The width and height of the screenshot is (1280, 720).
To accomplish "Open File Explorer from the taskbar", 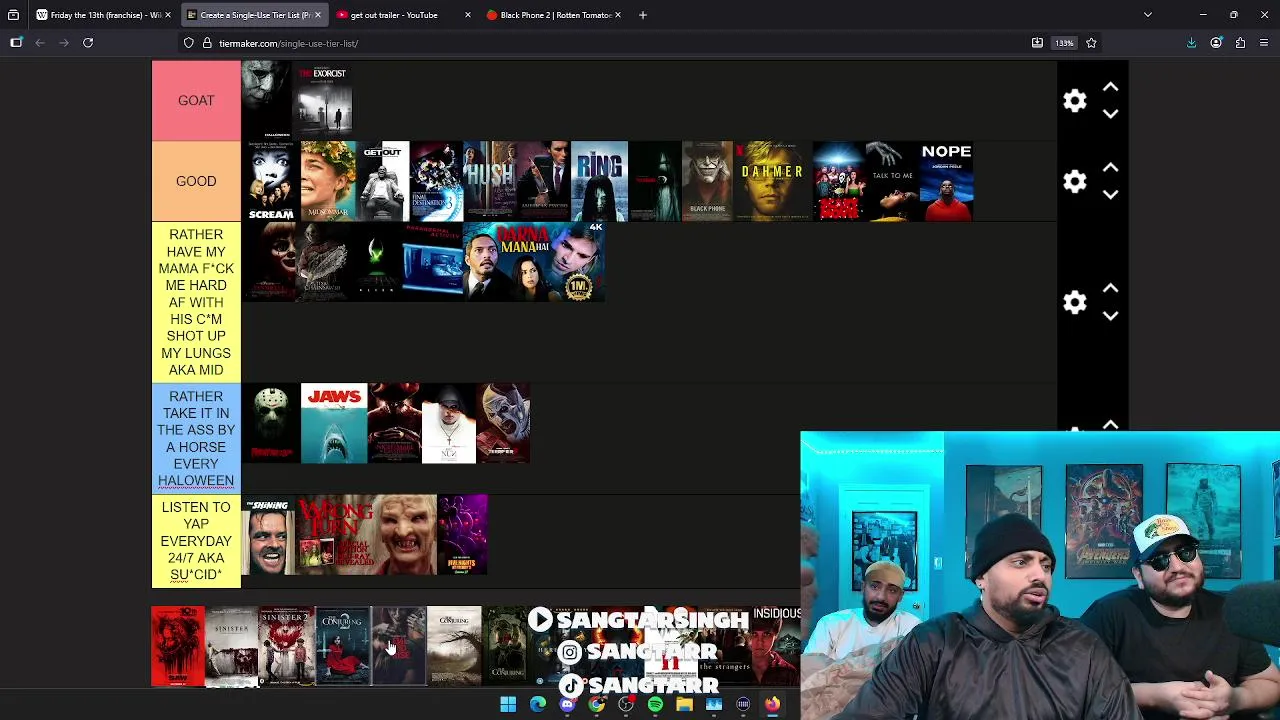I will tap(684, 704).
